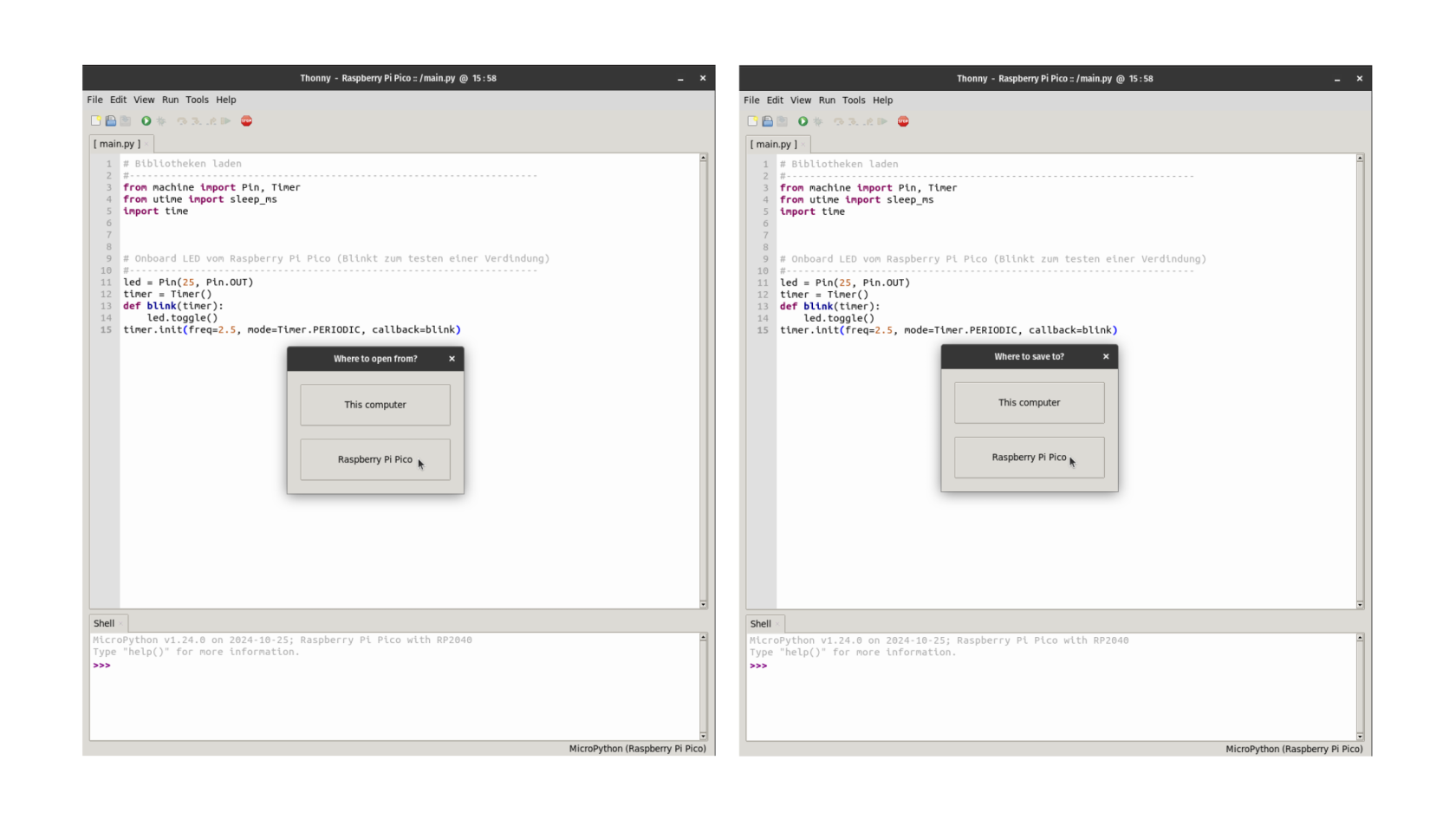
Task: Click Debug bug icon in left Thonny window
Action: [161, 121]
